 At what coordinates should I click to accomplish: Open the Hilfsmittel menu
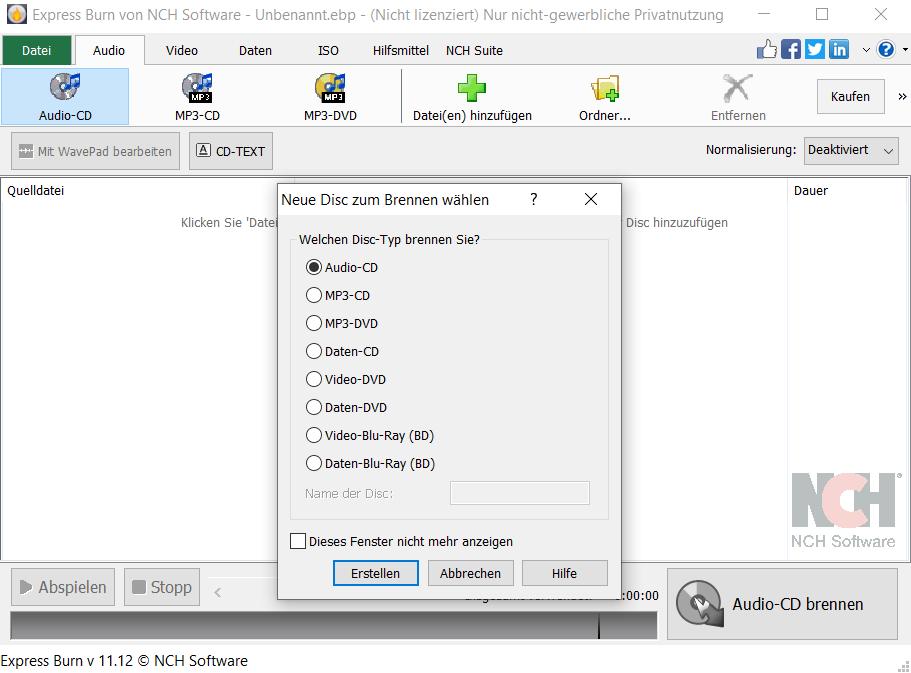point(401,50)
